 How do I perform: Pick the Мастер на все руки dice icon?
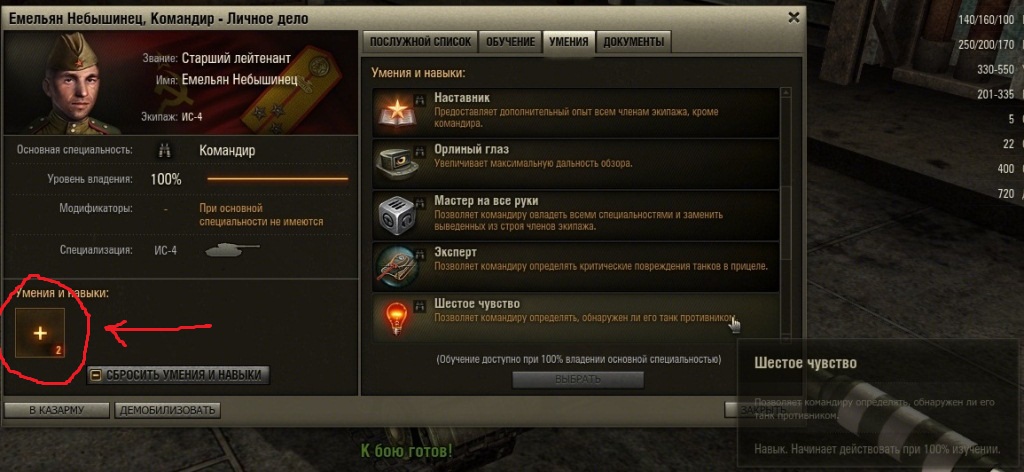pyautogui.click(x=394, y=215)
